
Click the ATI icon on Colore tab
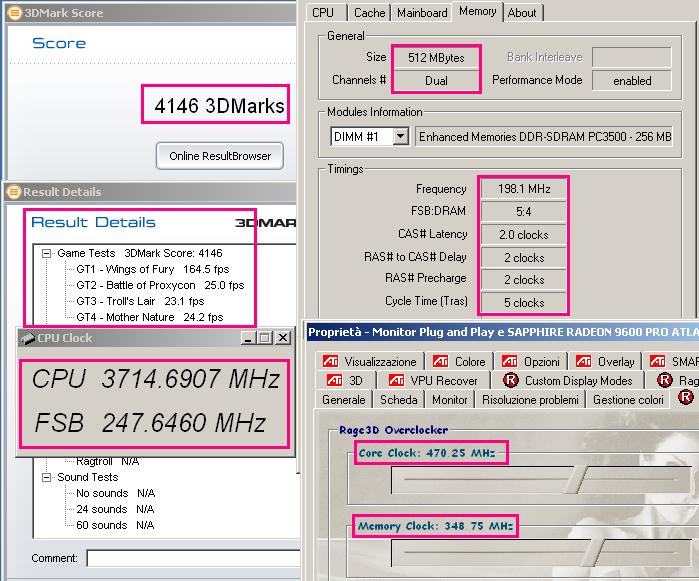click(x=440, y=361)
